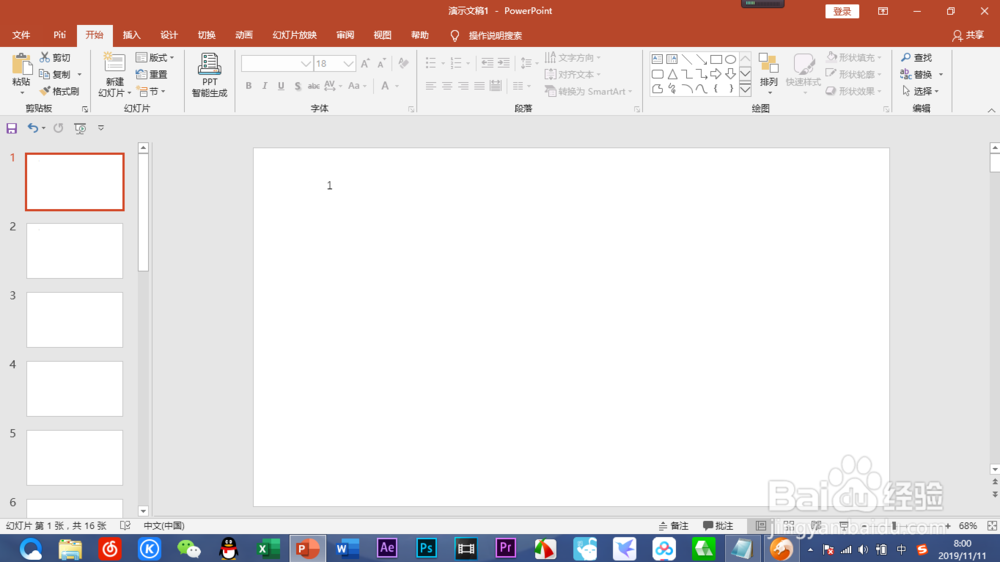This screenshot has width=1000, height=562.
Task: Save the presentation from quick access toolbar
Action: (x=11, y=128)
